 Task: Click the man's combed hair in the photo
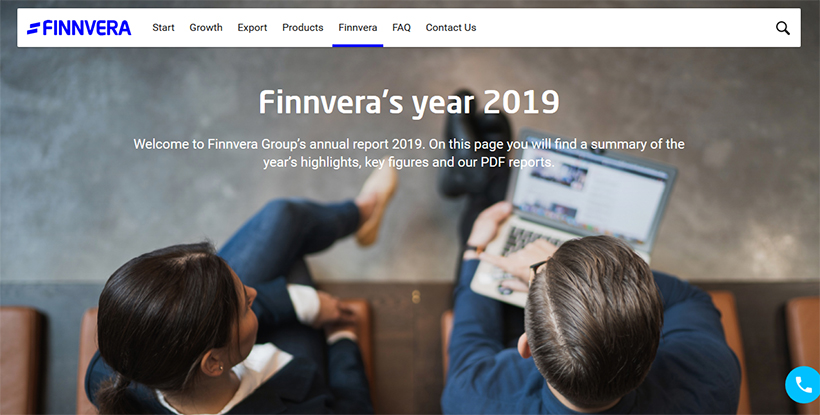[x=594, y=308]
